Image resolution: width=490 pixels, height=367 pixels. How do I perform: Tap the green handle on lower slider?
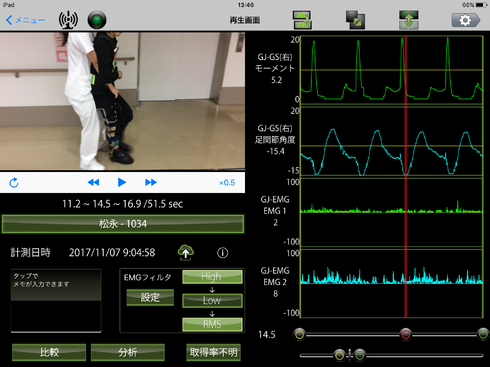tap(360, 355)
